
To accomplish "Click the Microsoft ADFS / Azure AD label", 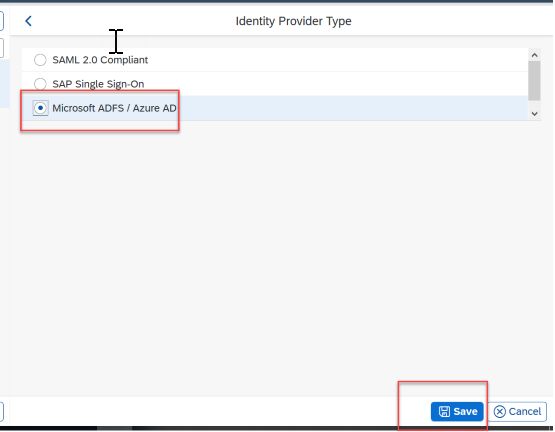I will click(114, 108).
